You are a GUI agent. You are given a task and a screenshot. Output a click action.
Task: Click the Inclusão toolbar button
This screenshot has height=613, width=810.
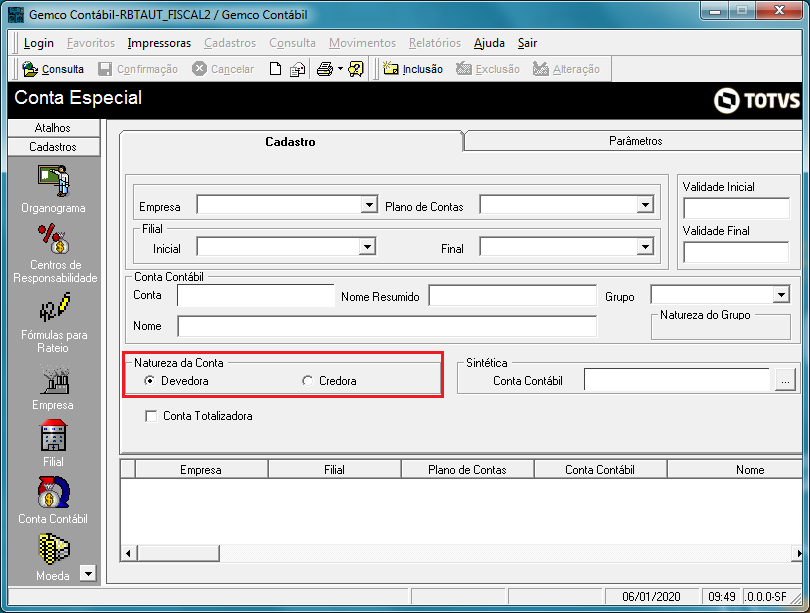click(413, 69)
